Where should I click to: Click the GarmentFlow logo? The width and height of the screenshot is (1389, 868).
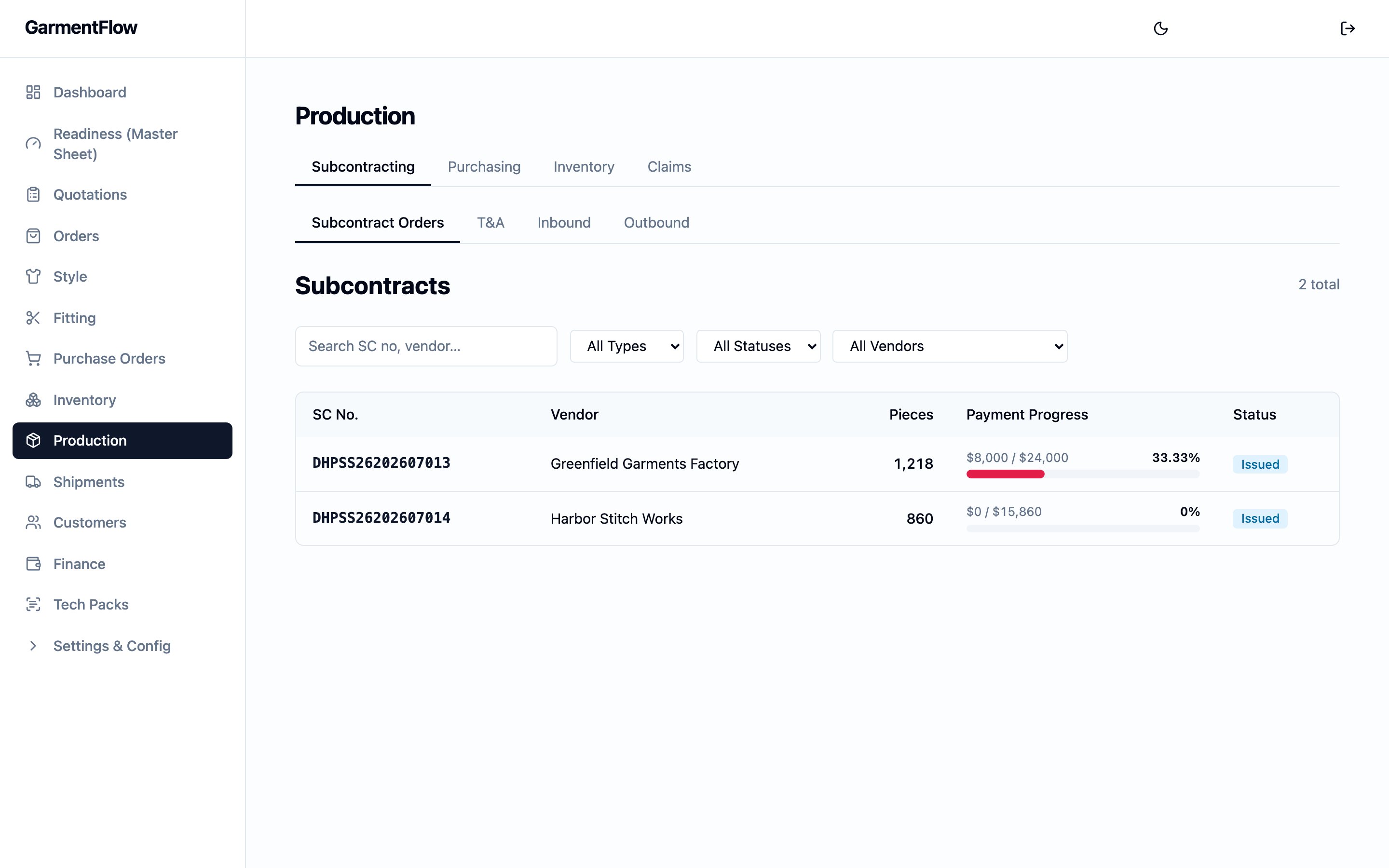coord(81,27)
